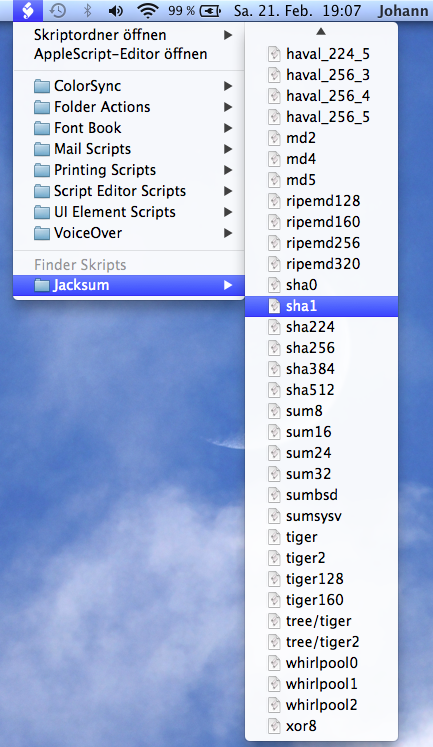433x747 pixels.
Task: Expand the Skriptordner öffnen submenu arrow
Action: pos(228,35)
